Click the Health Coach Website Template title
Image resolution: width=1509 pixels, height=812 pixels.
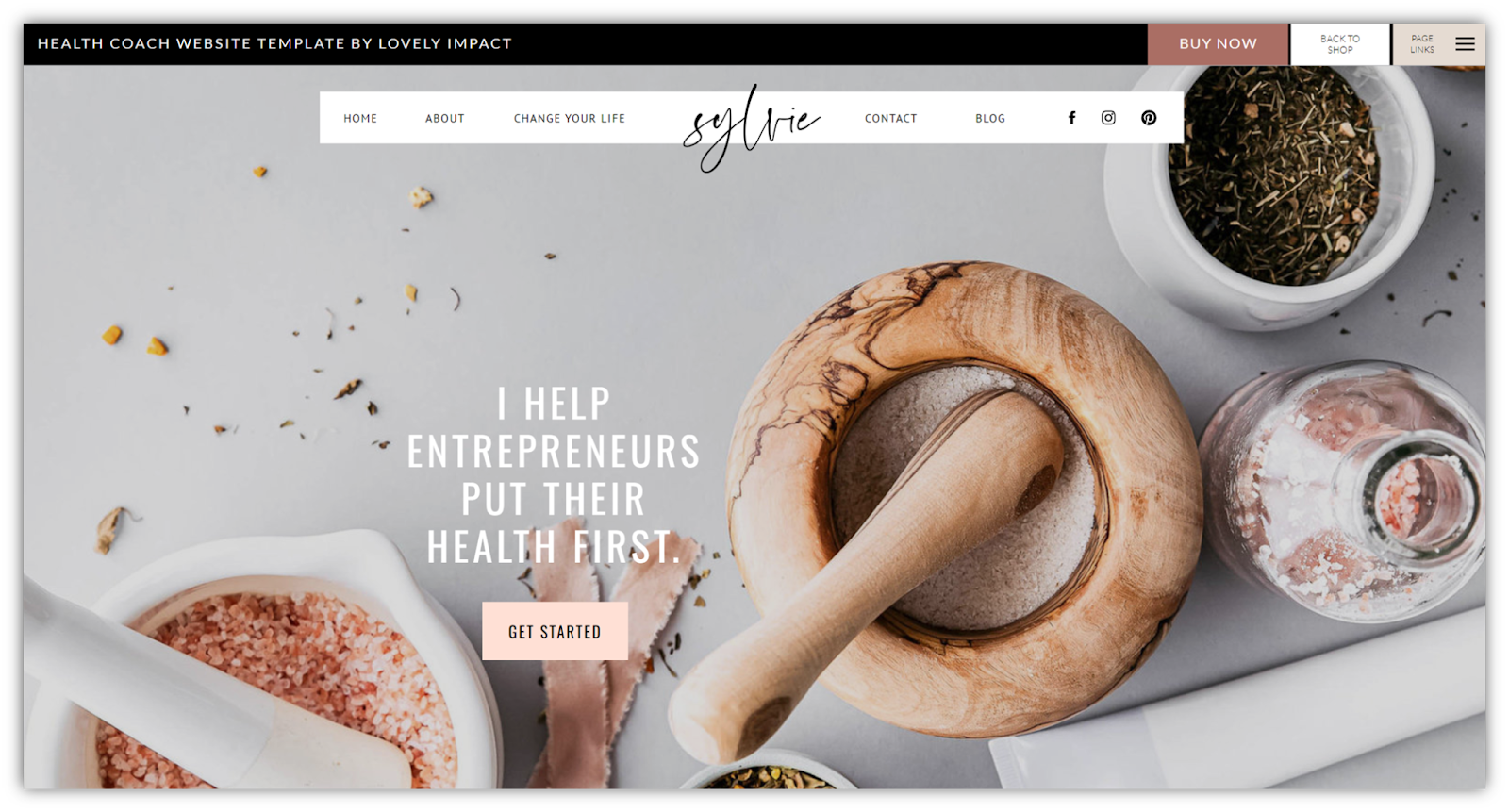(x=274, y=43)
